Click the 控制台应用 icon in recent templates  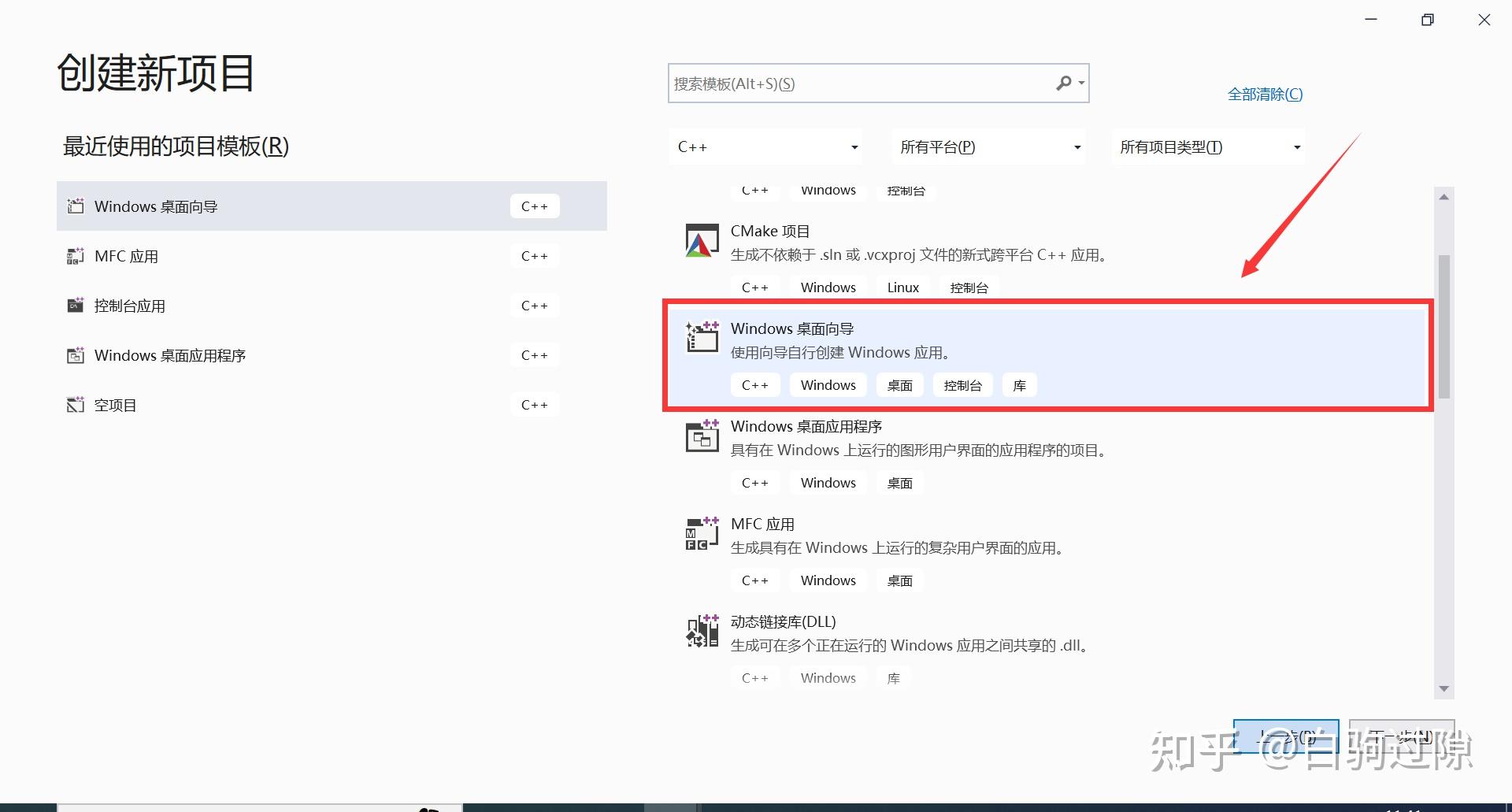[x=76, y=306]
